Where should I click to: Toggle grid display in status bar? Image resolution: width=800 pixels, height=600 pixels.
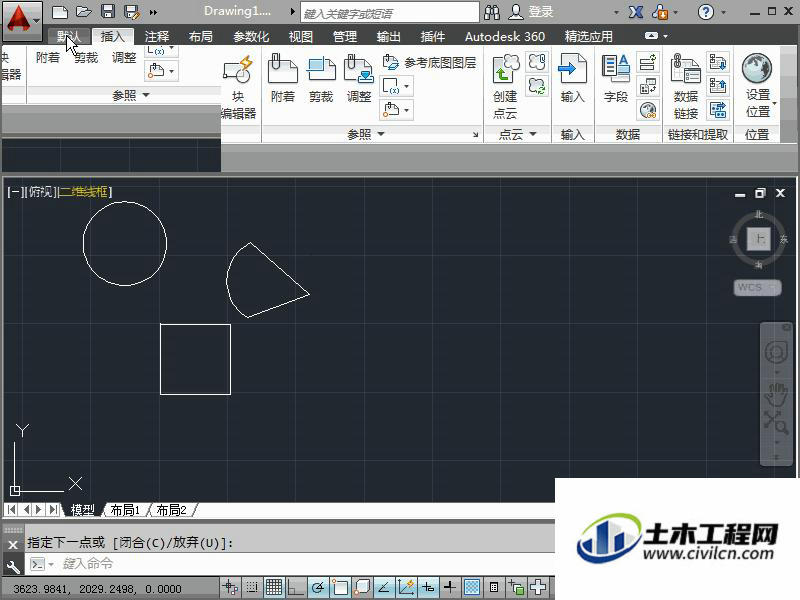tap(274, 587)
